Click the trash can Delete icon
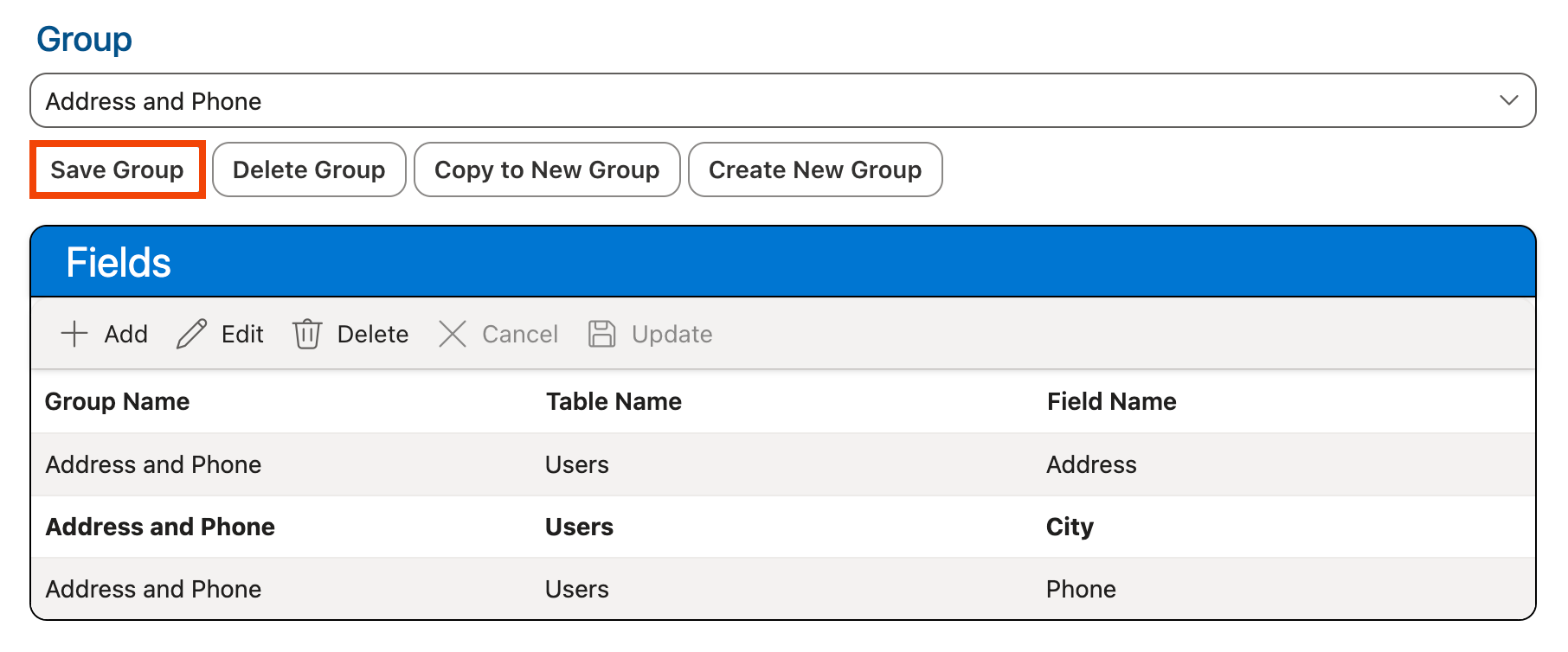The width and height of the screenshot is (1568, 652). pyautogui.click(x=307, y=334)
